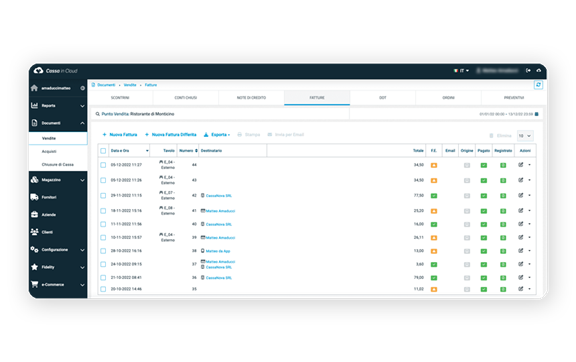
Task: Open actions dropdown arrow for invoice 37
Action: point(529,264)
